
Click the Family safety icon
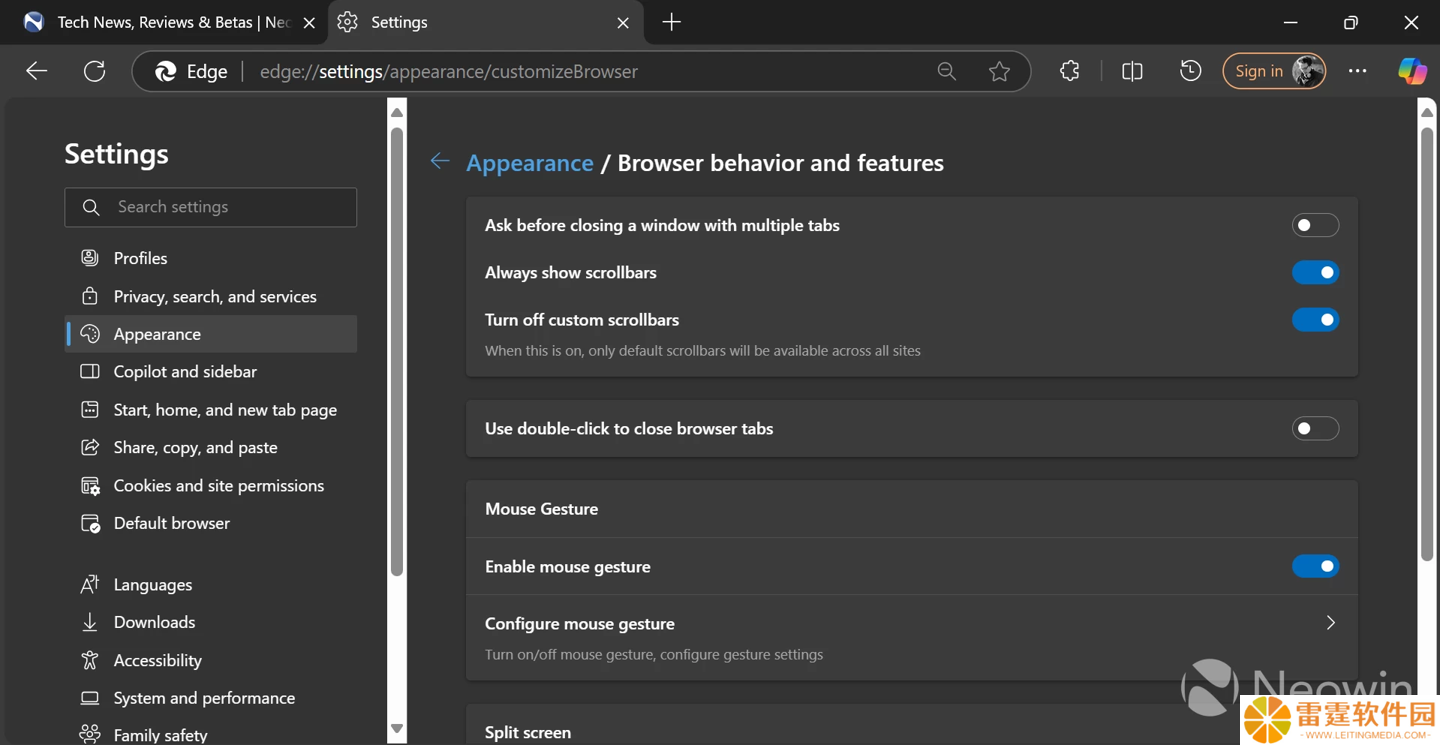pos(90,735)
